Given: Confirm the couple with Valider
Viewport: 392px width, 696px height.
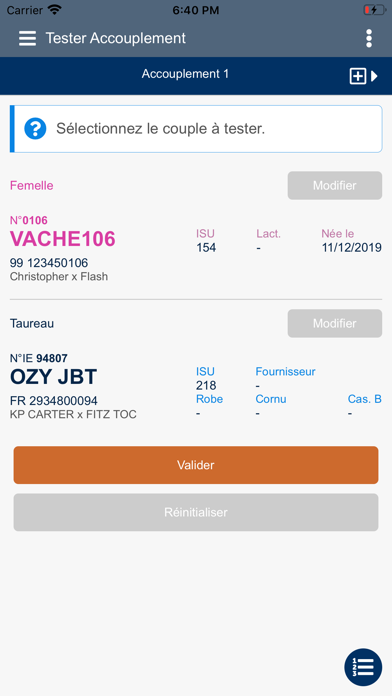Looking at the screenshot, I should pyautogui.click(x=196, y=465).
